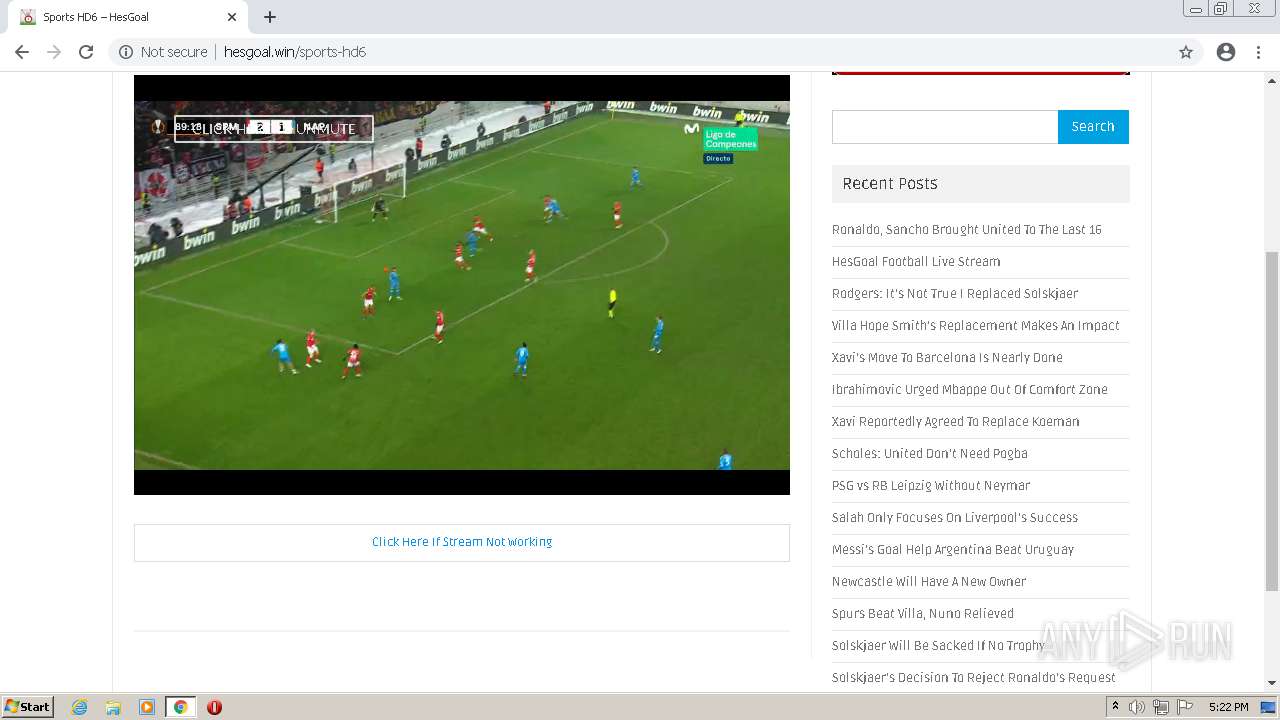The image size is (1280, 720).
Task: Go back to the previous page
Action: tap(22, 52)
